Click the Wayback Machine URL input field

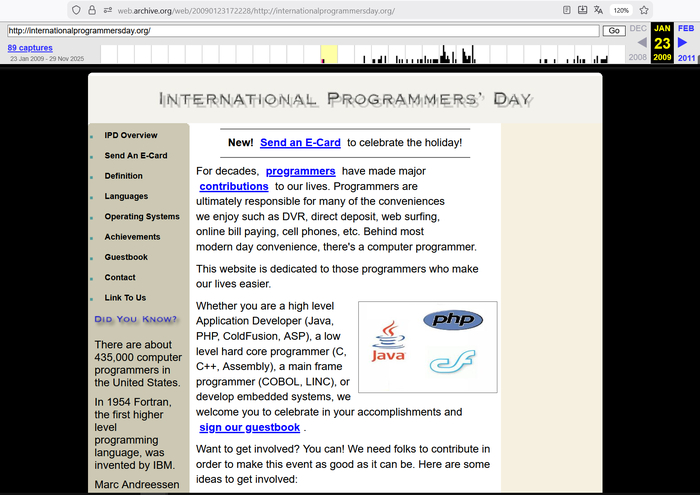(300, 31)
